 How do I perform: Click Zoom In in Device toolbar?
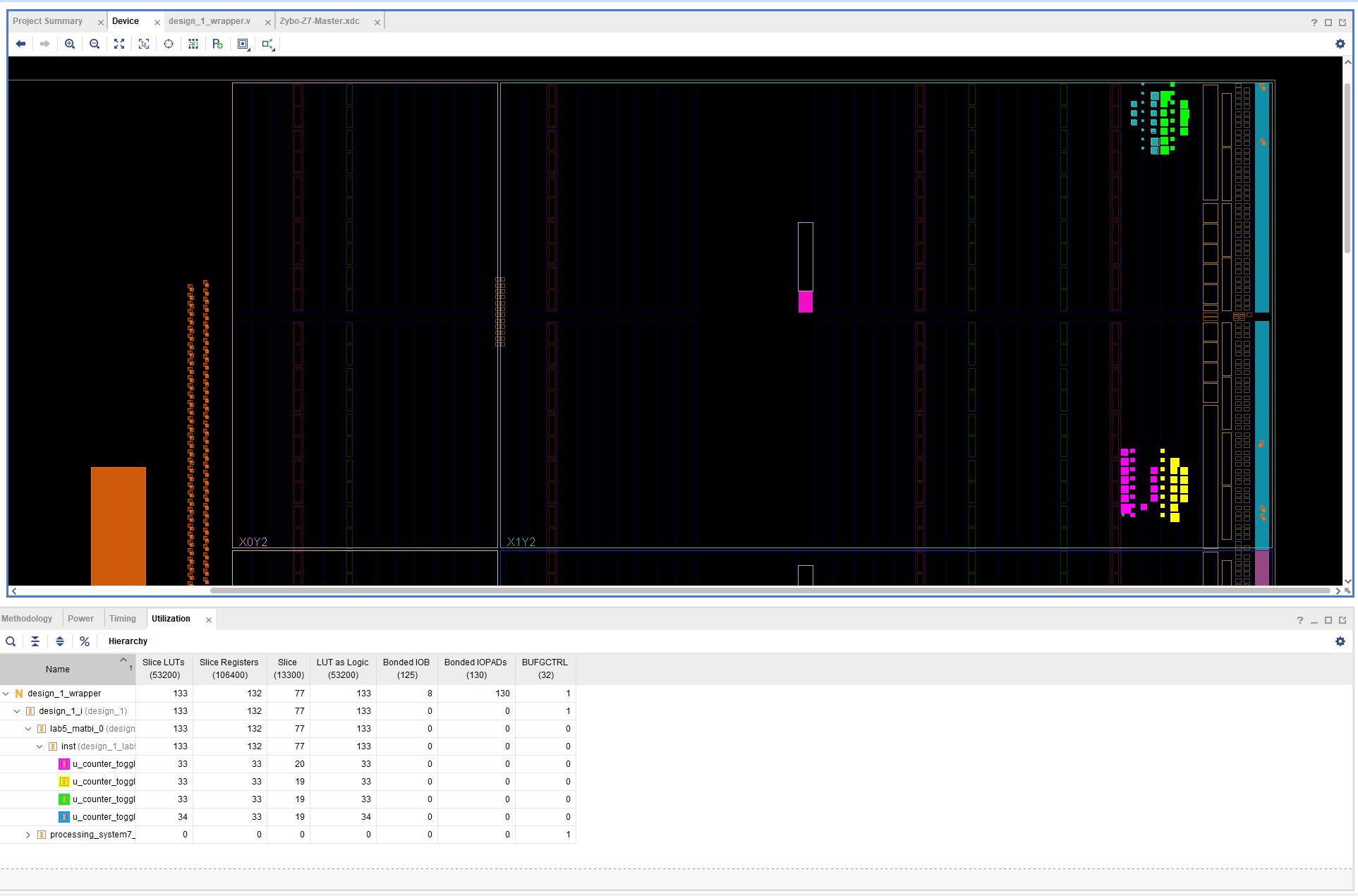[x=70, y=44]
